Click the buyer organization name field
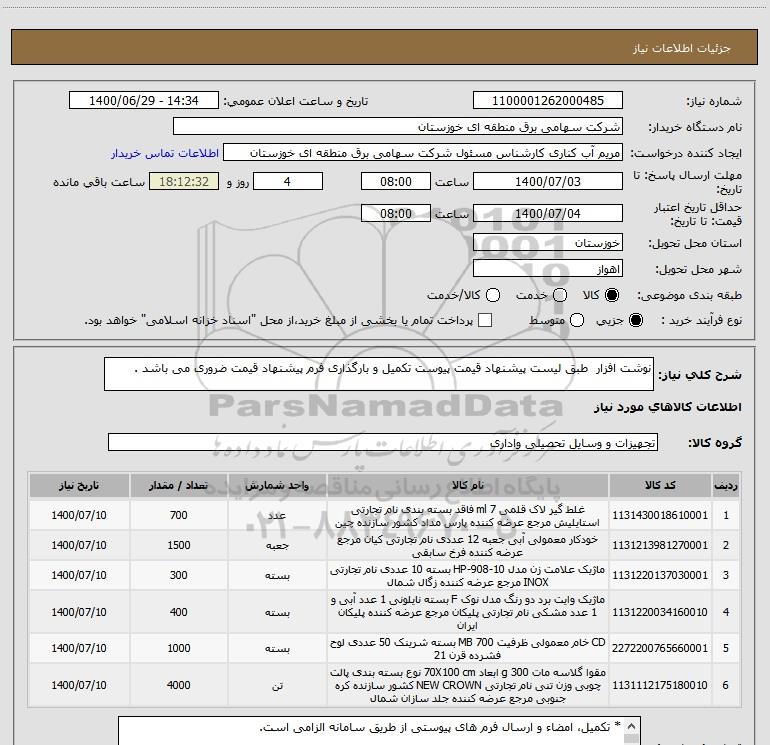Viewport: 770px width, 745px height. click(x=398, y=127)
